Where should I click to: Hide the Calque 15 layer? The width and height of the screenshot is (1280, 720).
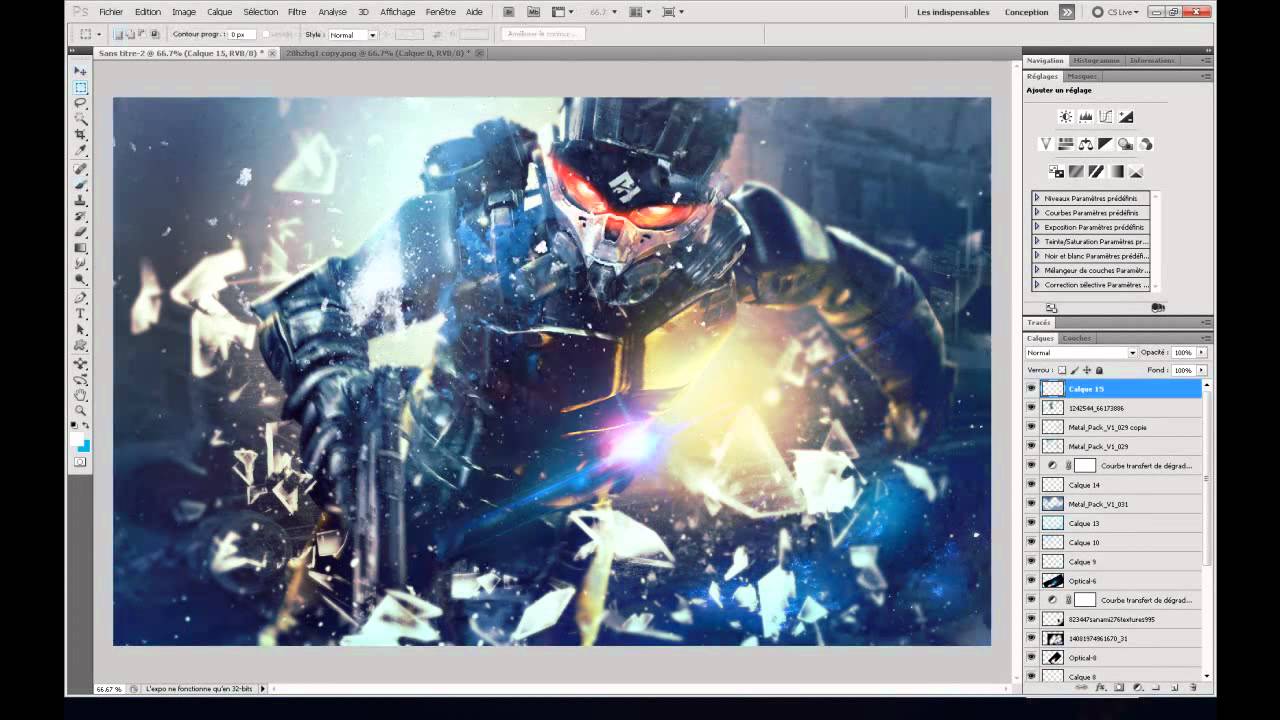click(x=1031, y=389)
